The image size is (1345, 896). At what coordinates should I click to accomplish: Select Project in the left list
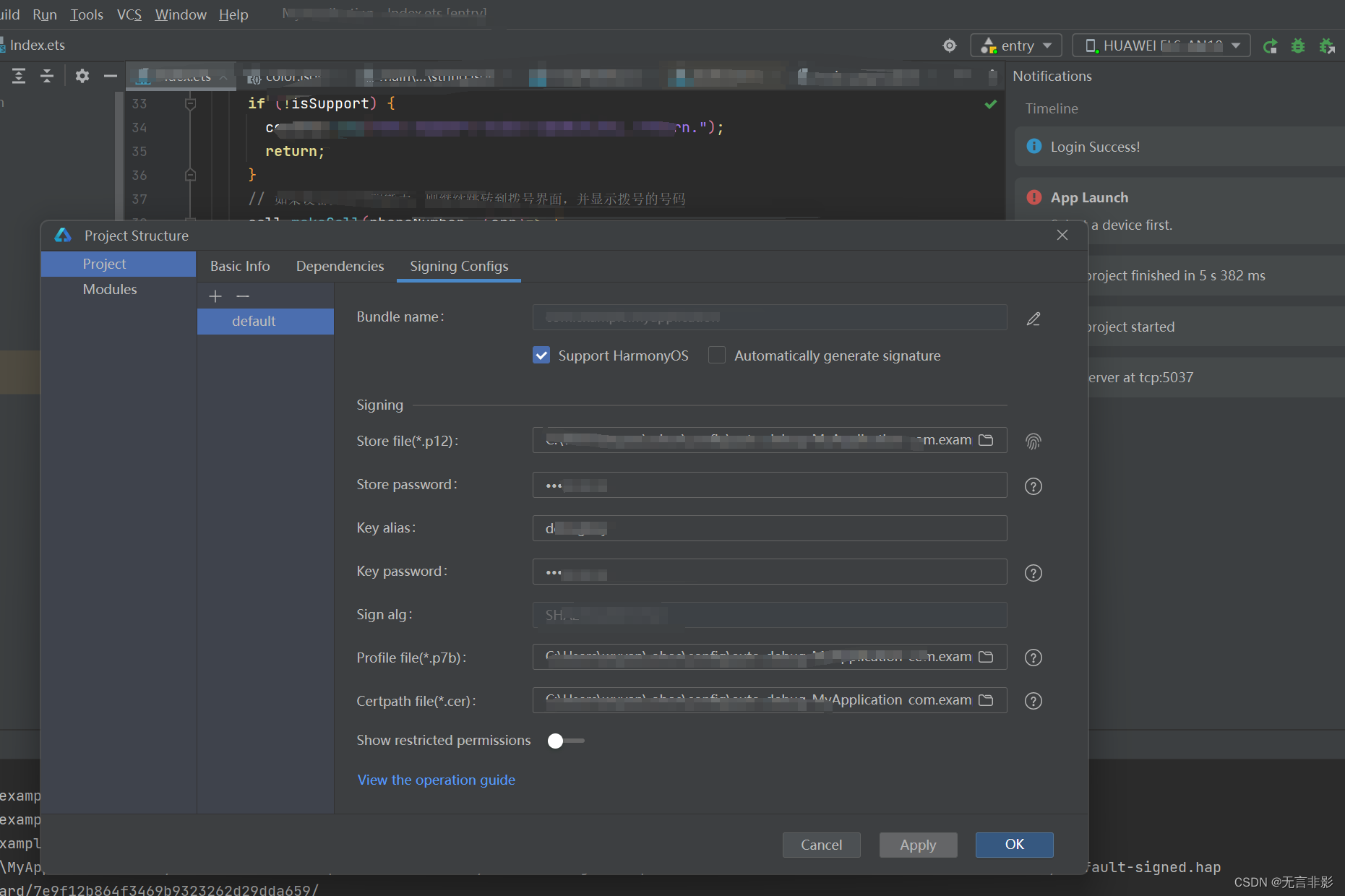[119, 264]
